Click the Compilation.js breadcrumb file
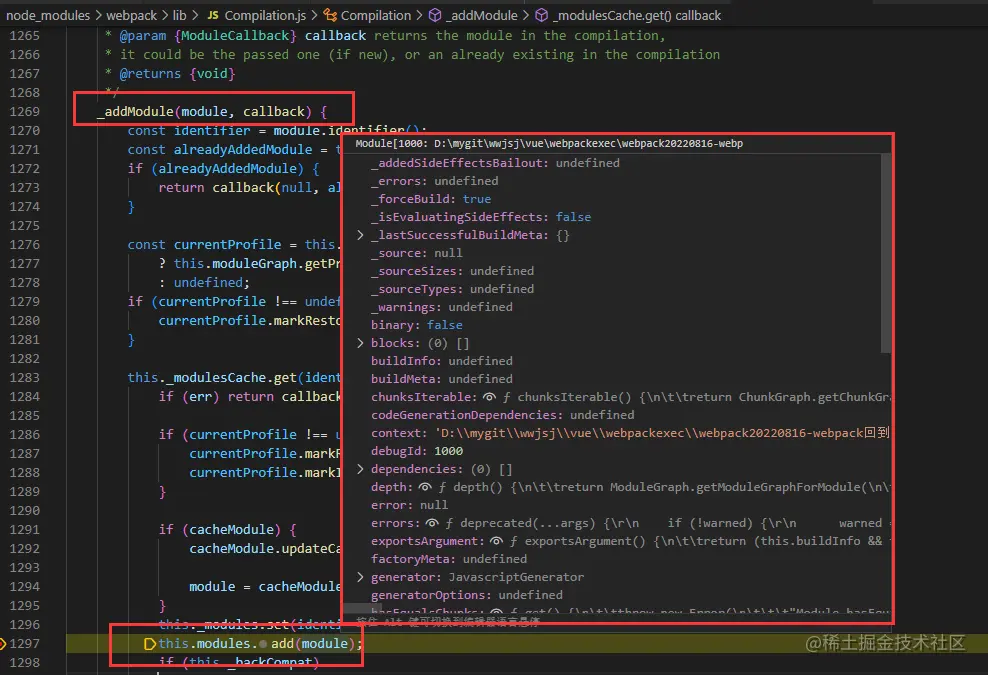 pyautogui.click(x=265, y=15)
